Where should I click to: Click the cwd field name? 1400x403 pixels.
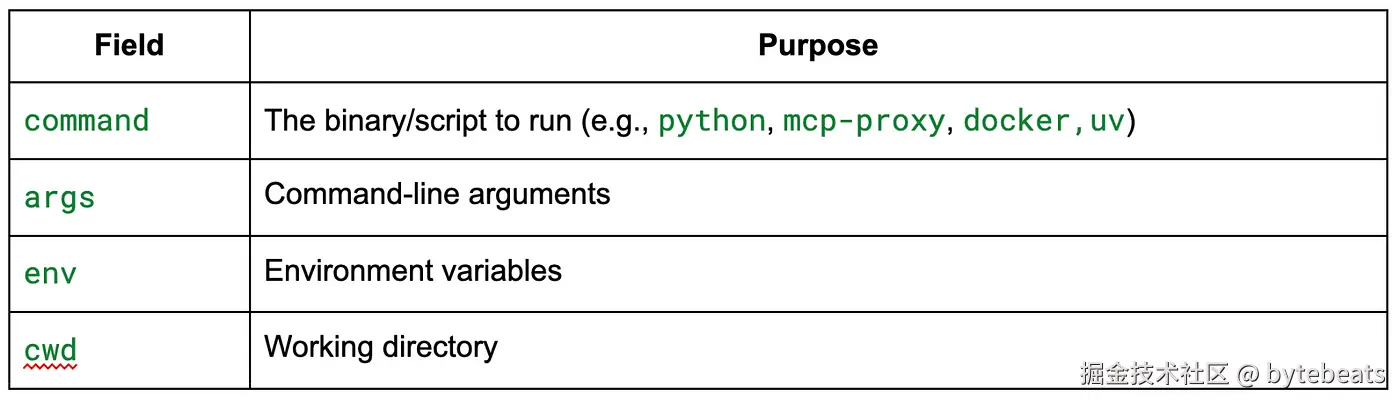[x=50, y=349]
